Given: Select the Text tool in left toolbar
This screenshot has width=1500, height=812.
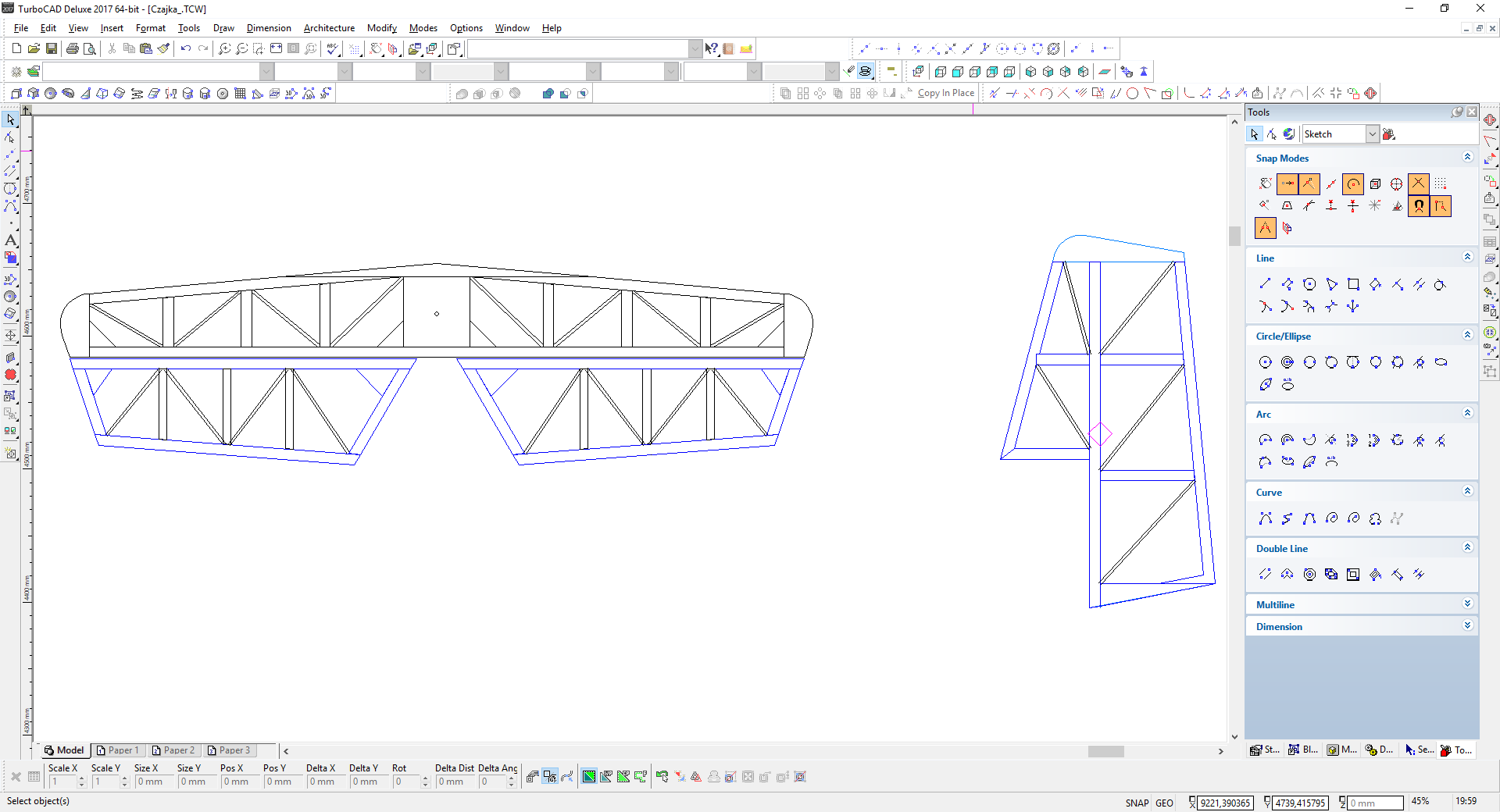Looking at the screenshot, I should tap(10, 240).
